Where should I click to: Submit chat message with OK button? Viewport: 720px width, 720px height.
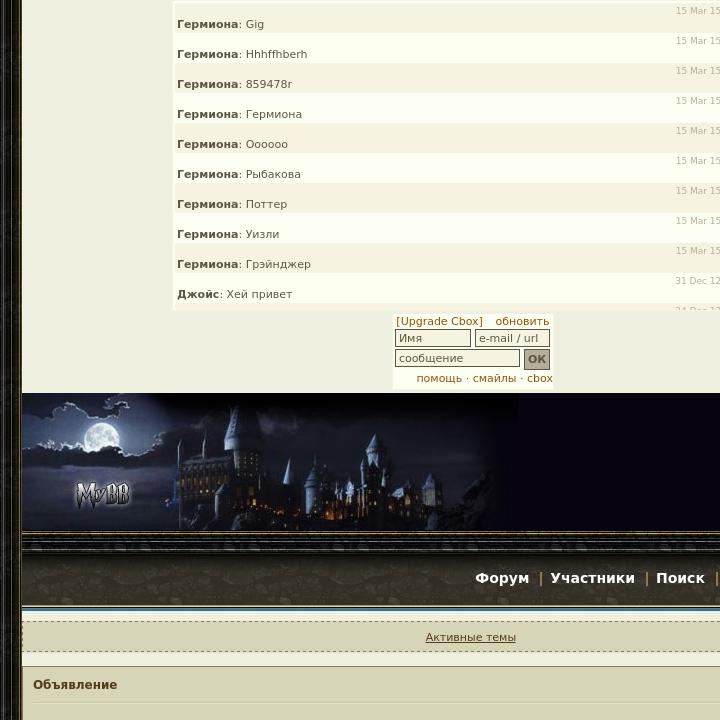[537, 359]
